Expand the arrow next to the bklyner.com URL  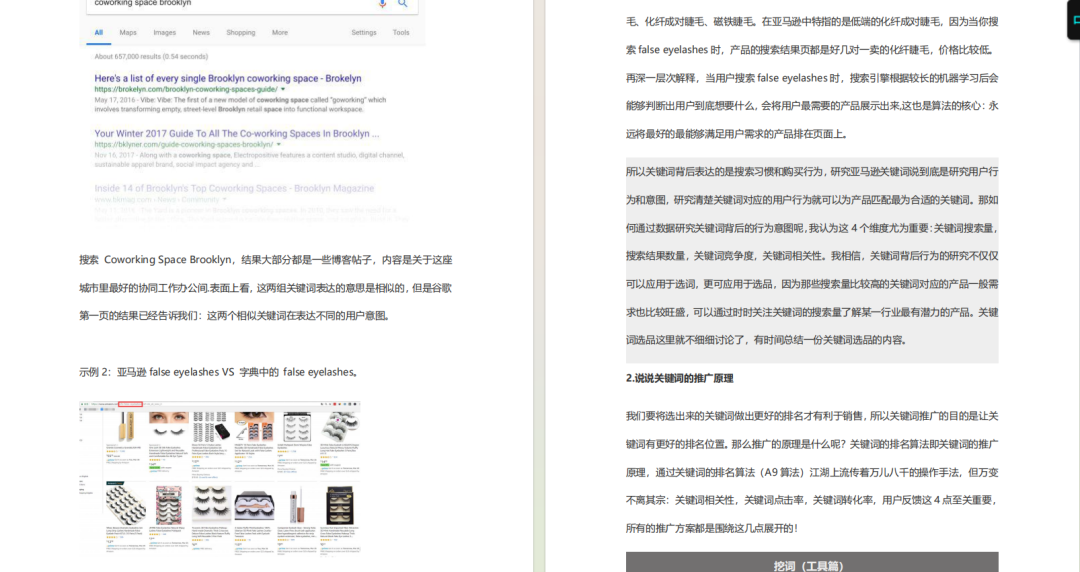[x=279, y=145]
